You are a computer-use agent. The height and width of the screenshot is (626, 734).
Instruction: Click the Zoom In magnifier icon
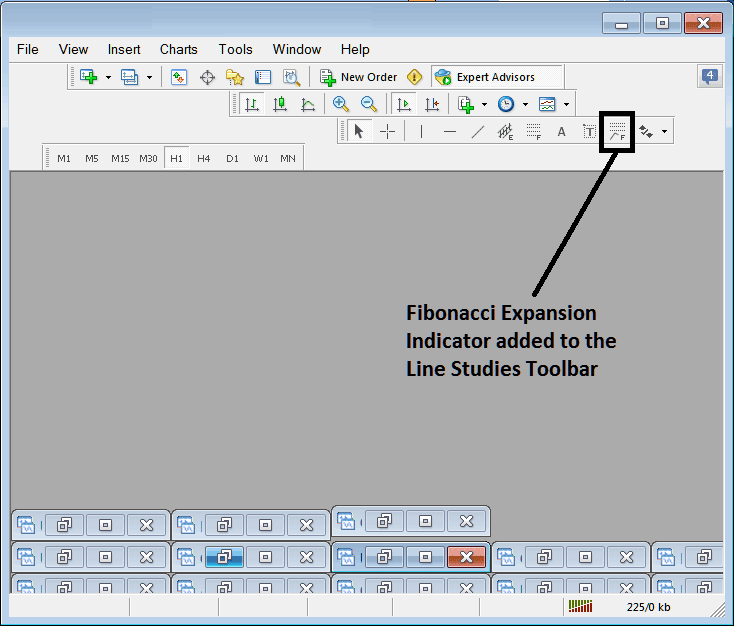coord(341,104)
